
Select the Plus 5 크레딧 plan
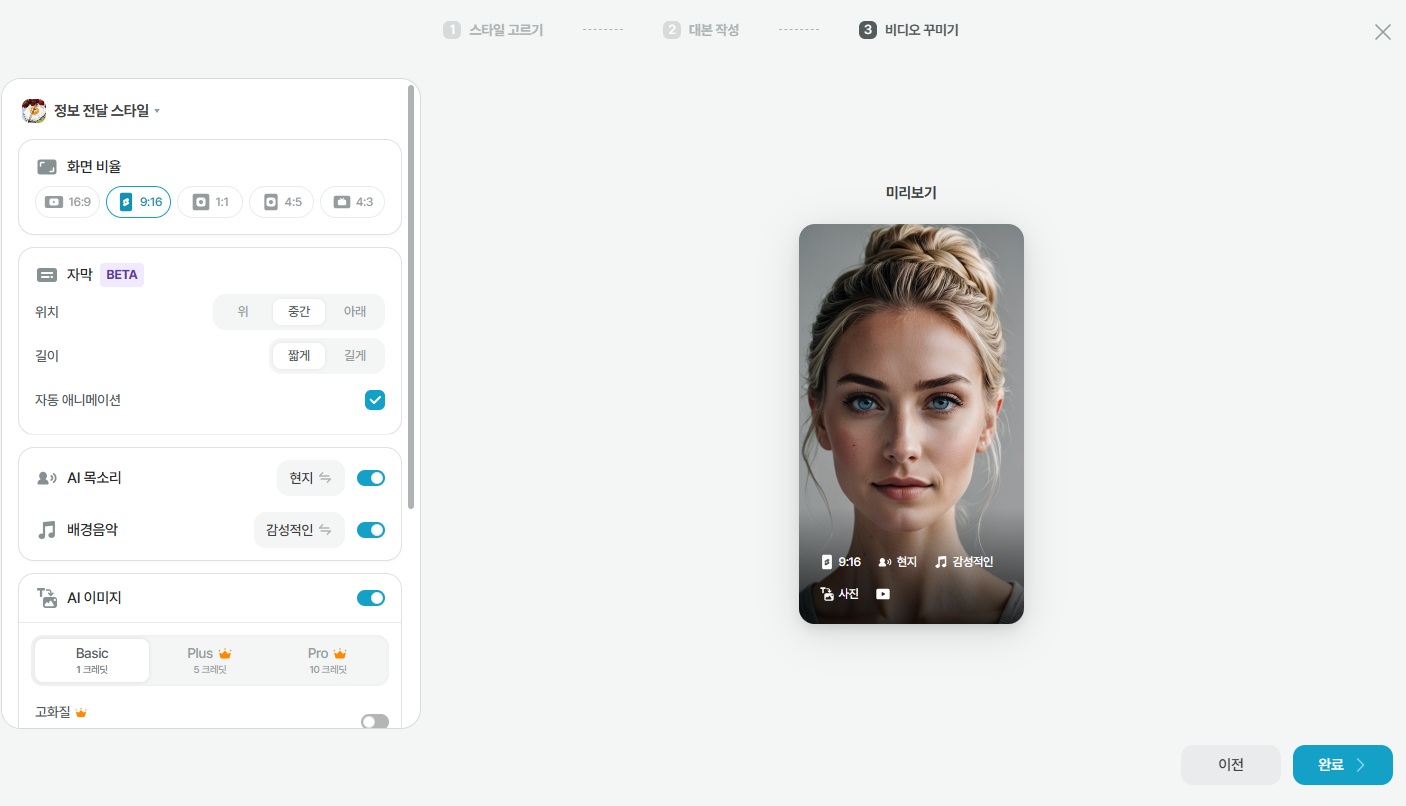point(210,660)
